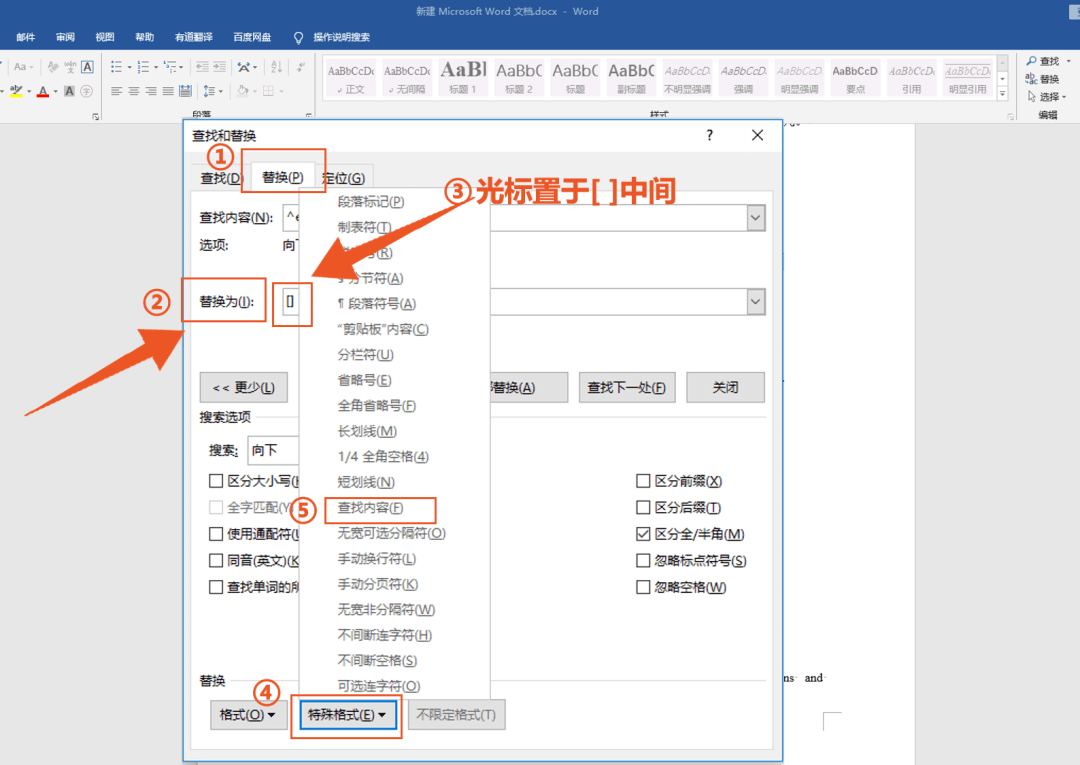
Task: Uncheck the 区分全/半角 checkbox
Action: coord(643,534)
